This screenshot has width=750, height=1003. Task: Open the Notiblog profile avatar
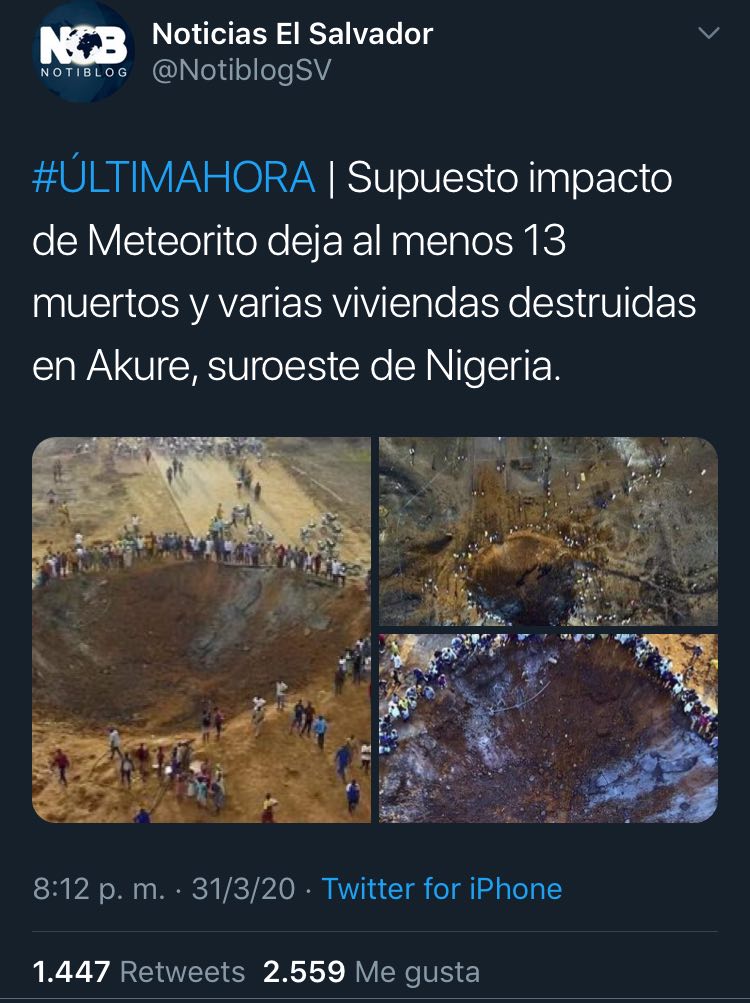pos(83,51)
